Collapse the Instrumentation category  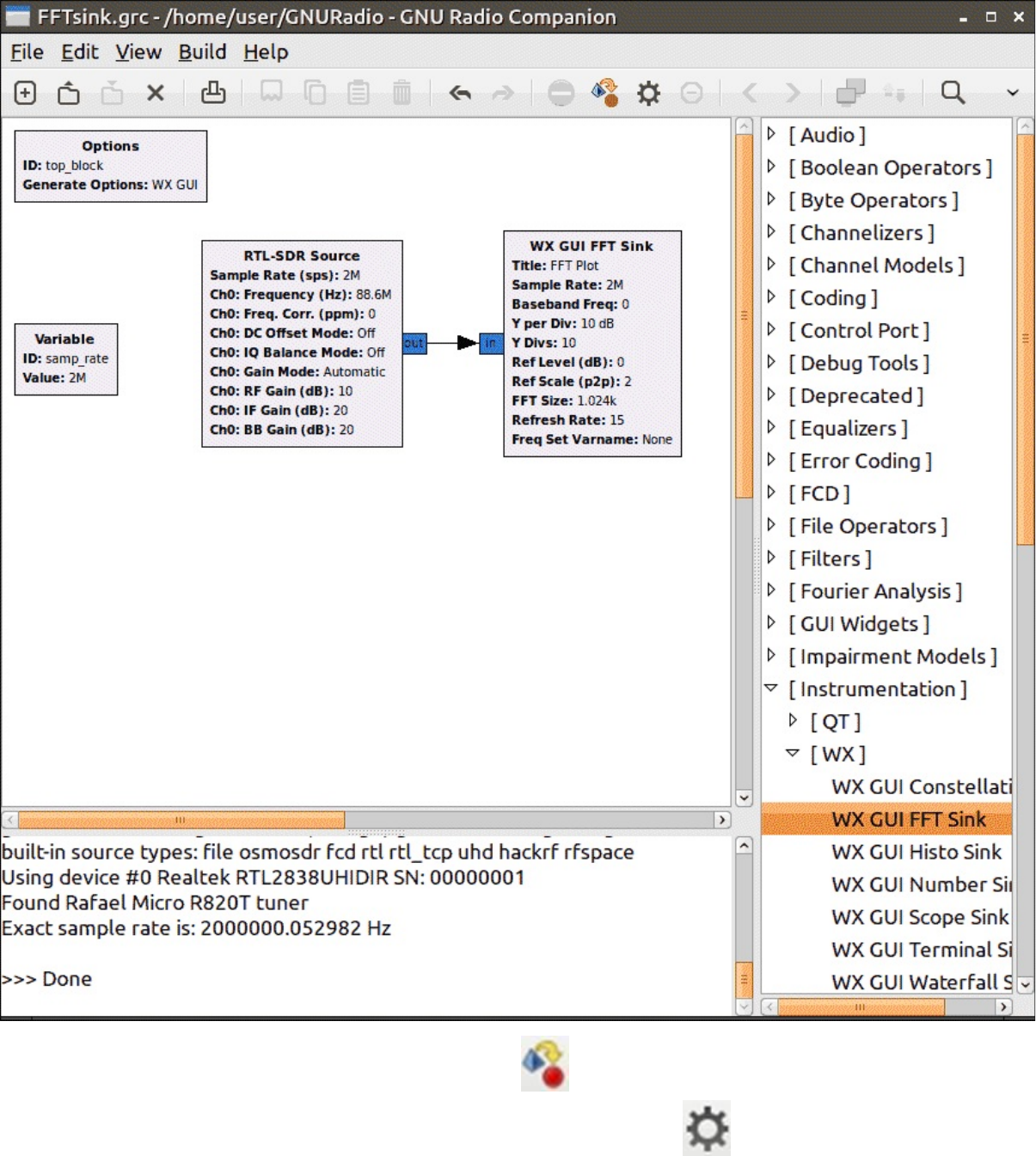pos(771,688)
